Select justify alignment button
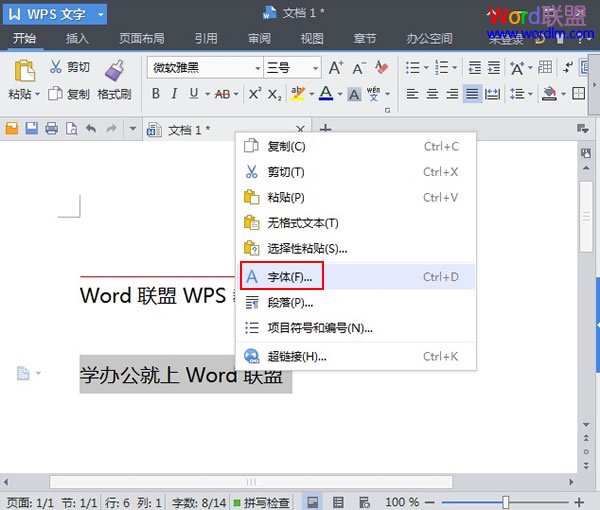Image resolution: width=600 pixels, height=510 pixels. click(x=472, y=94)
